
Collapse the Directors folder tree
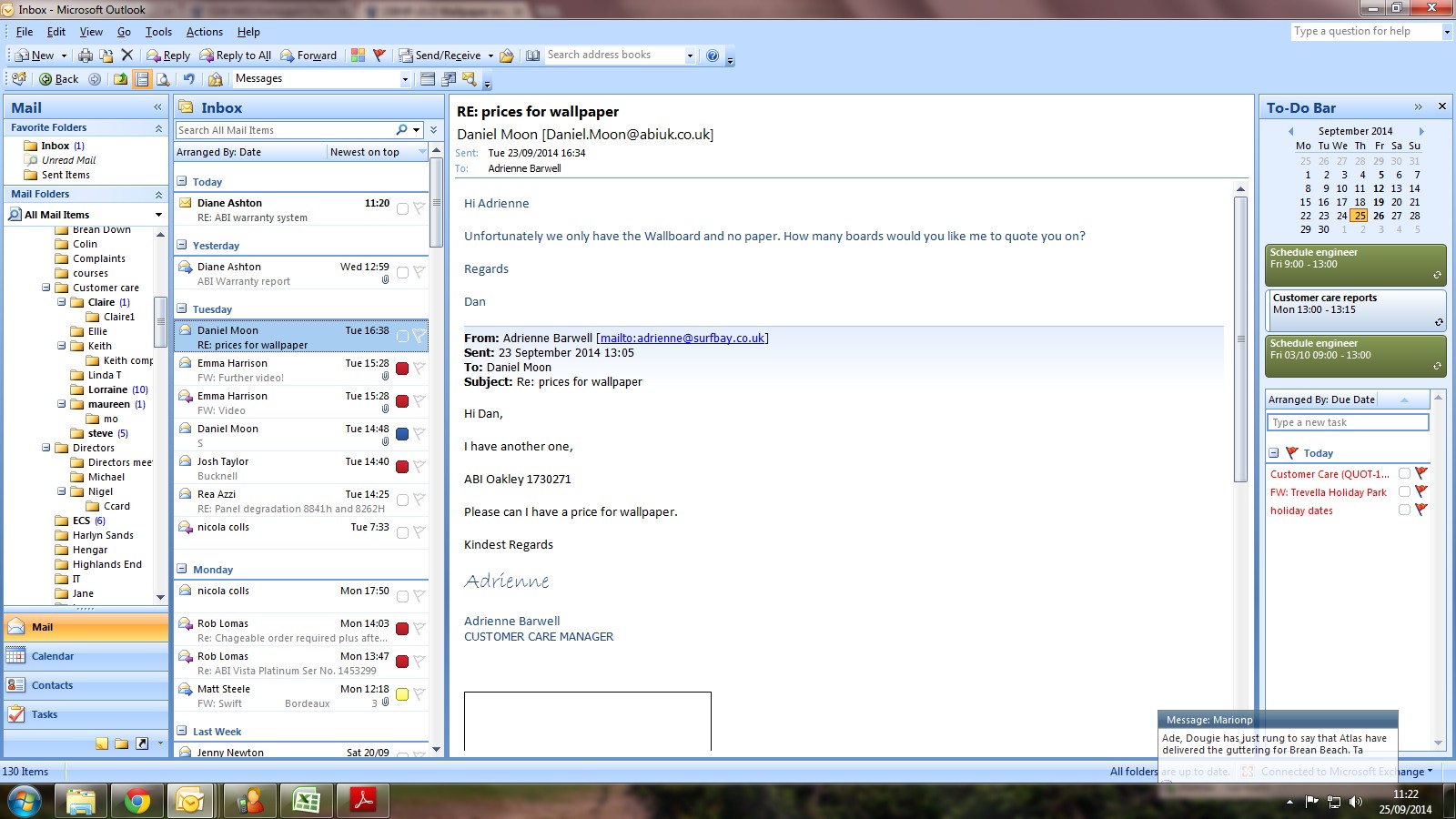[45, 448]
